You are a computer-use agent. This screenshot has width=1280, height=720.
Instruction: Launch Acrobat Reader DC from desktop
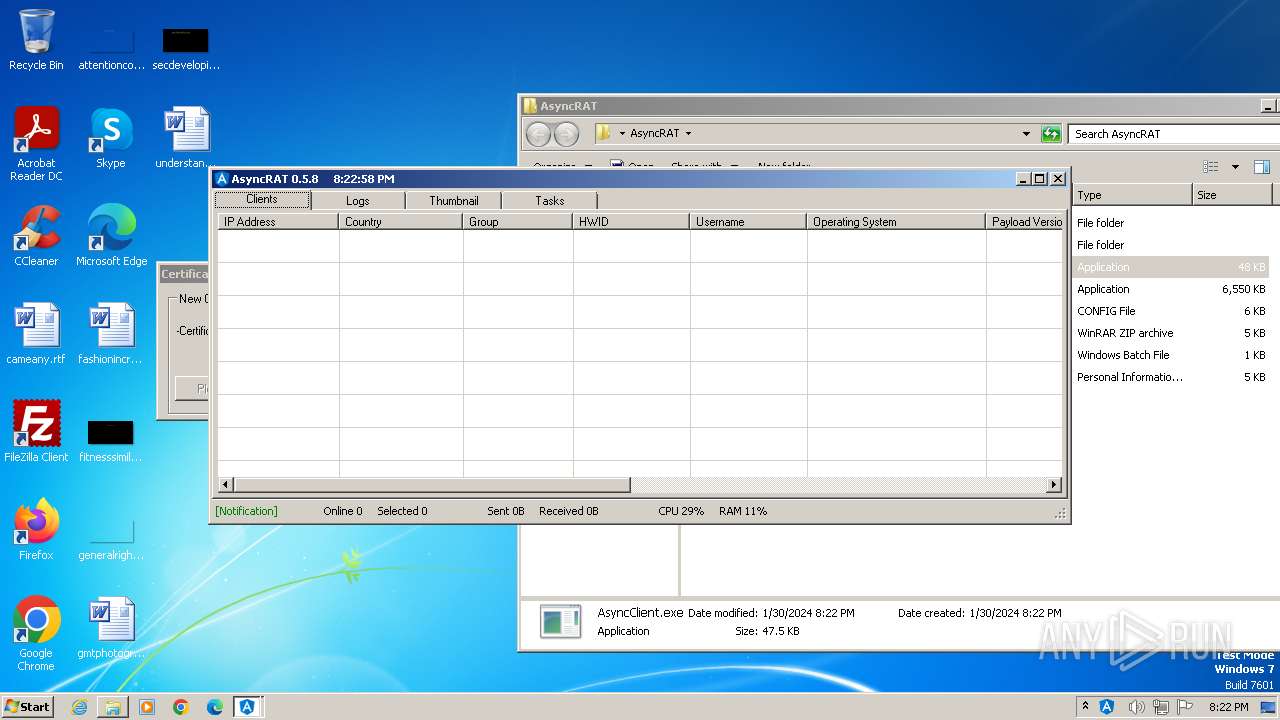(x=36, y=144)
